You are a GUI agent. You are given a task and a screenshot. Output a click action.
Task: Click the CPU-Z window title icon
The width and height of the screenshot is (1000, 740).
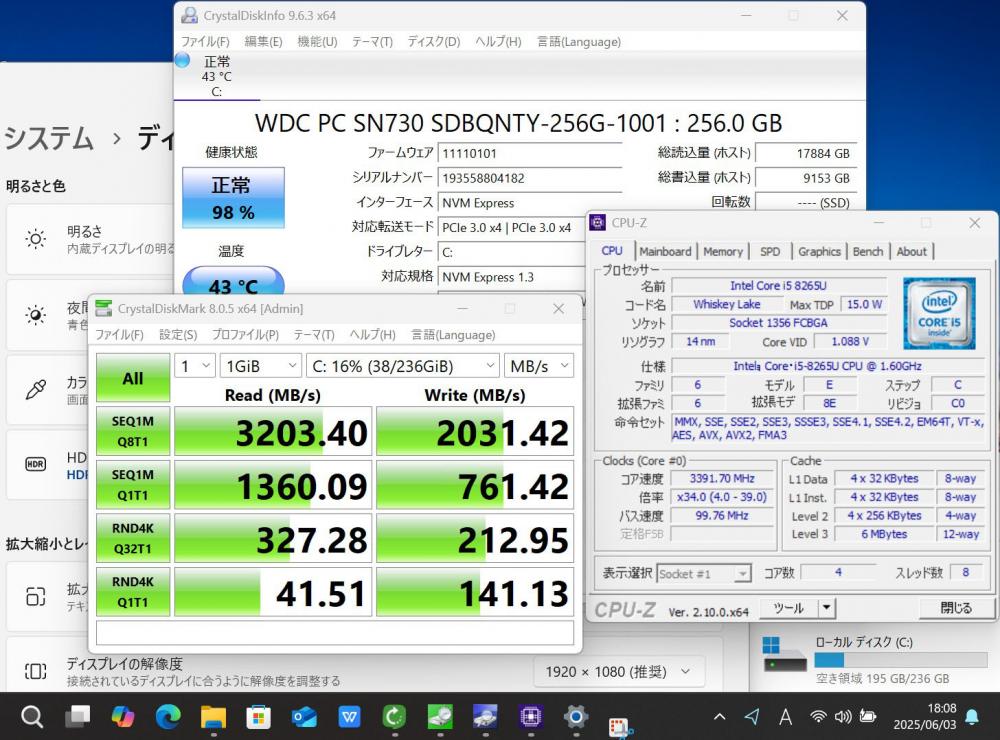(x=598, y=223)
